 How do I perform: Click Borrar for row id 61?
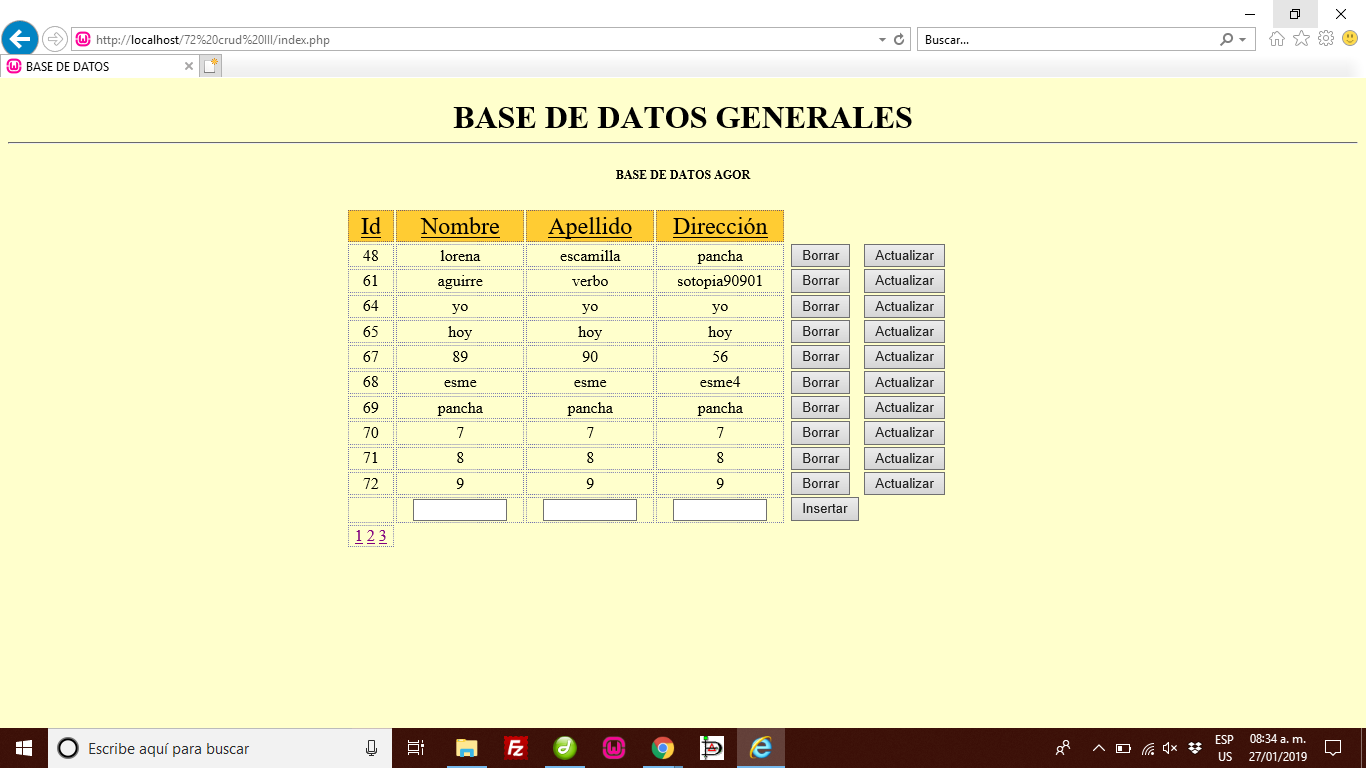pyautogui.click(x=820, y=281)
